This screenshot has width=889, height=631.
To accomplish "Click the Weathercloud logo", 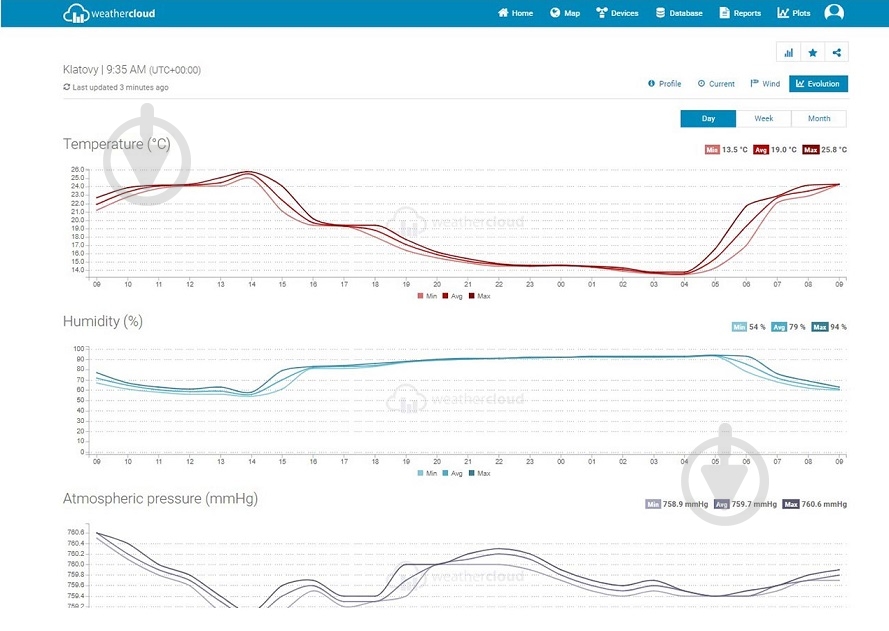I will (109, 13).
